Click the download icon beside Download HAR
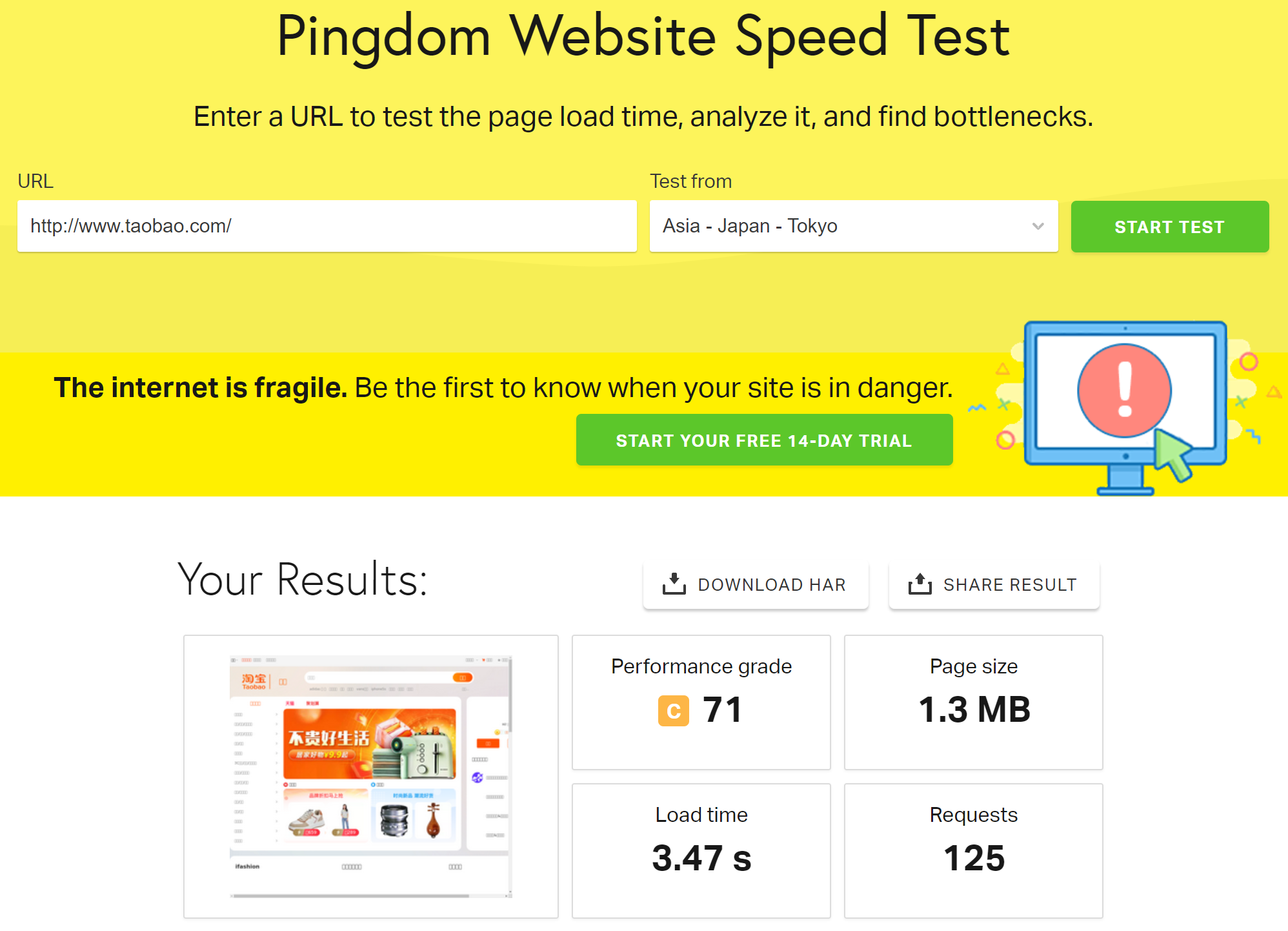This screenshot has width=1288, height=931. pyautogui.click(x=674, y=584)
